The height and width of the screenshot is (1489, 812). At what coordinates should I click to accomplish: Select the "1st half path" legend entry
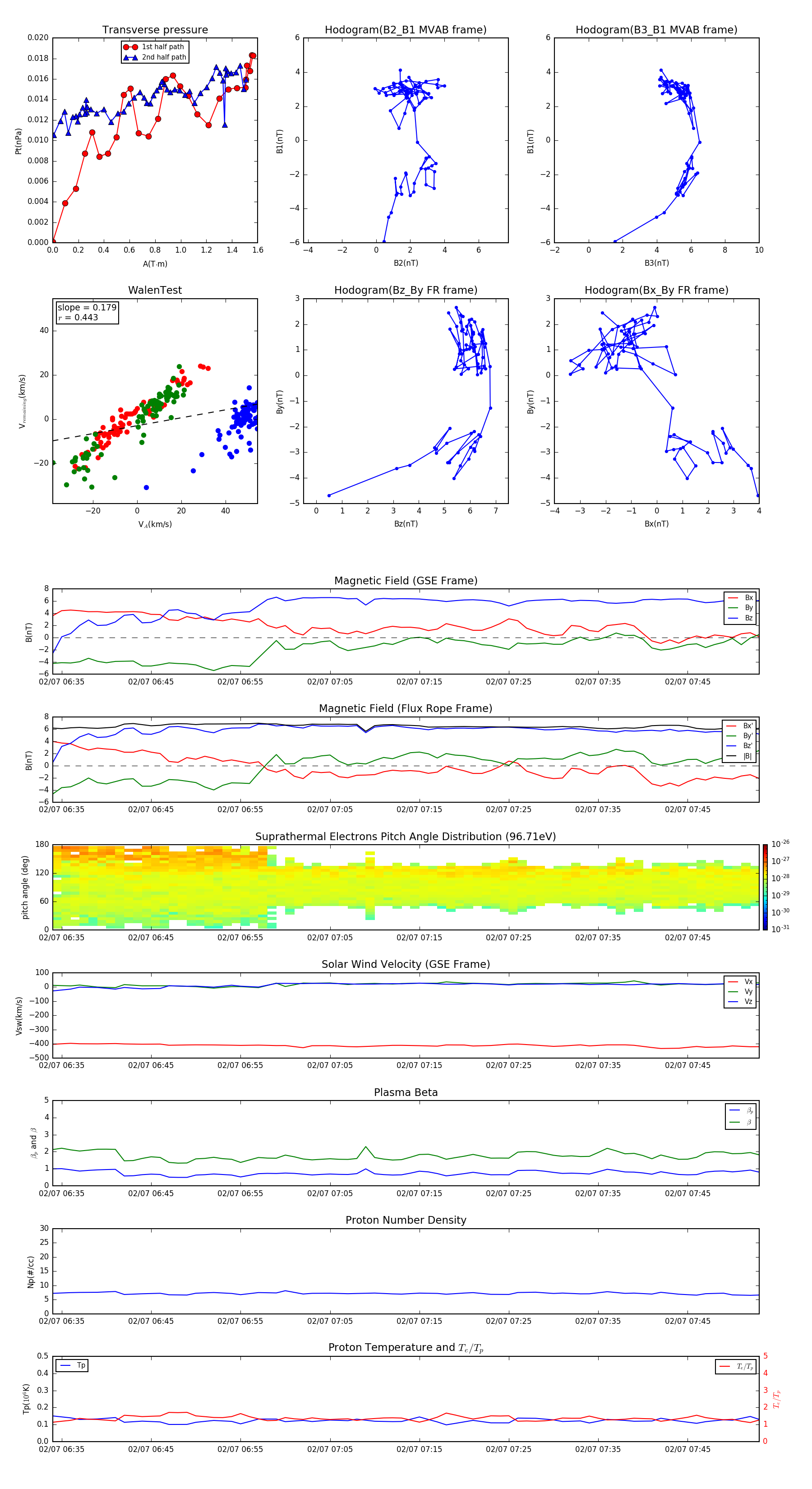pyautogui.click(x=154, y=47)
